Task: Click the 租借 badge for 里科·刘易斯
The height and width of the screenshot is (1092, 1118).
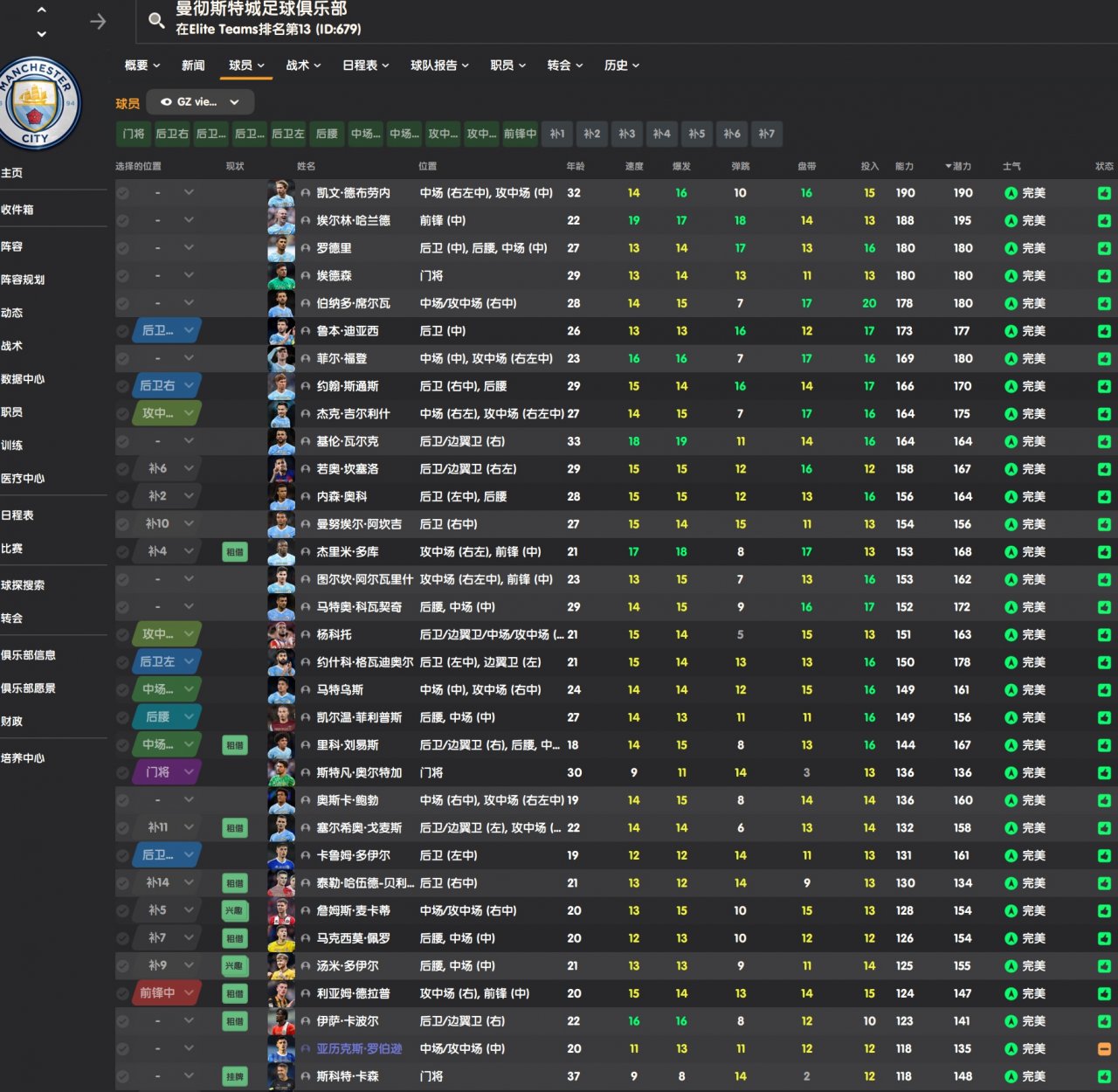Action: (x=235, y=745)
